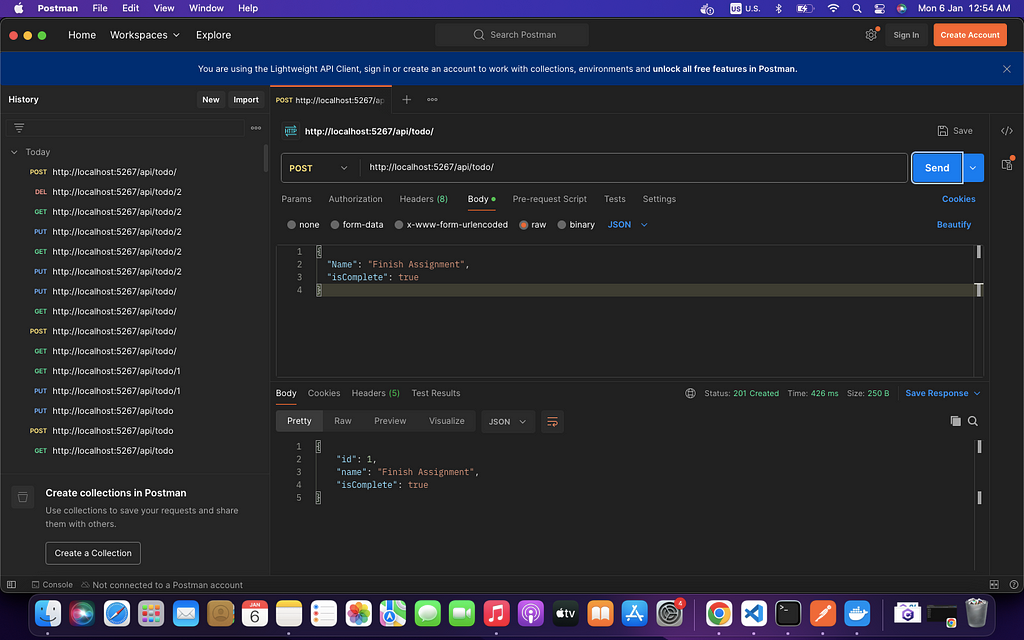Open Postman from the dock
This screenshot has height=640, width=1024.
click(x=823, y=613)
